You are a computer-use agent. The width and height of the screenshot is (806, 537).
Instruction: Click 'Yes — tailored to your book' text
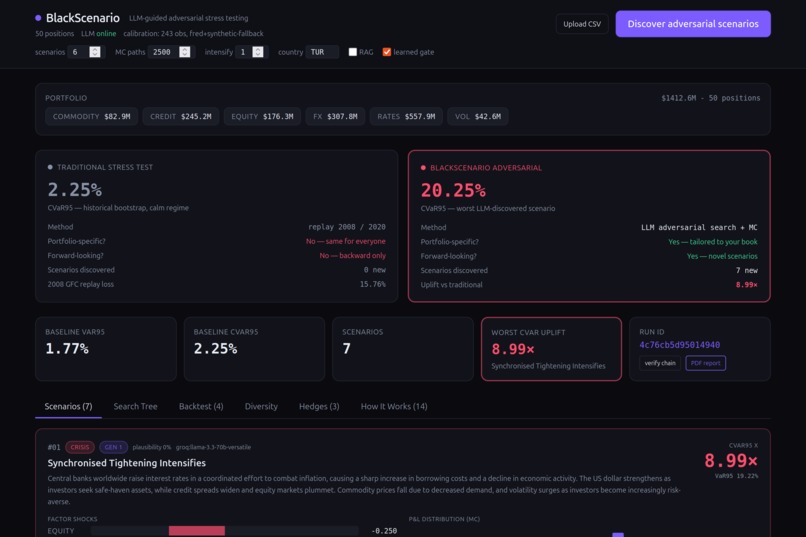[712, 242]
